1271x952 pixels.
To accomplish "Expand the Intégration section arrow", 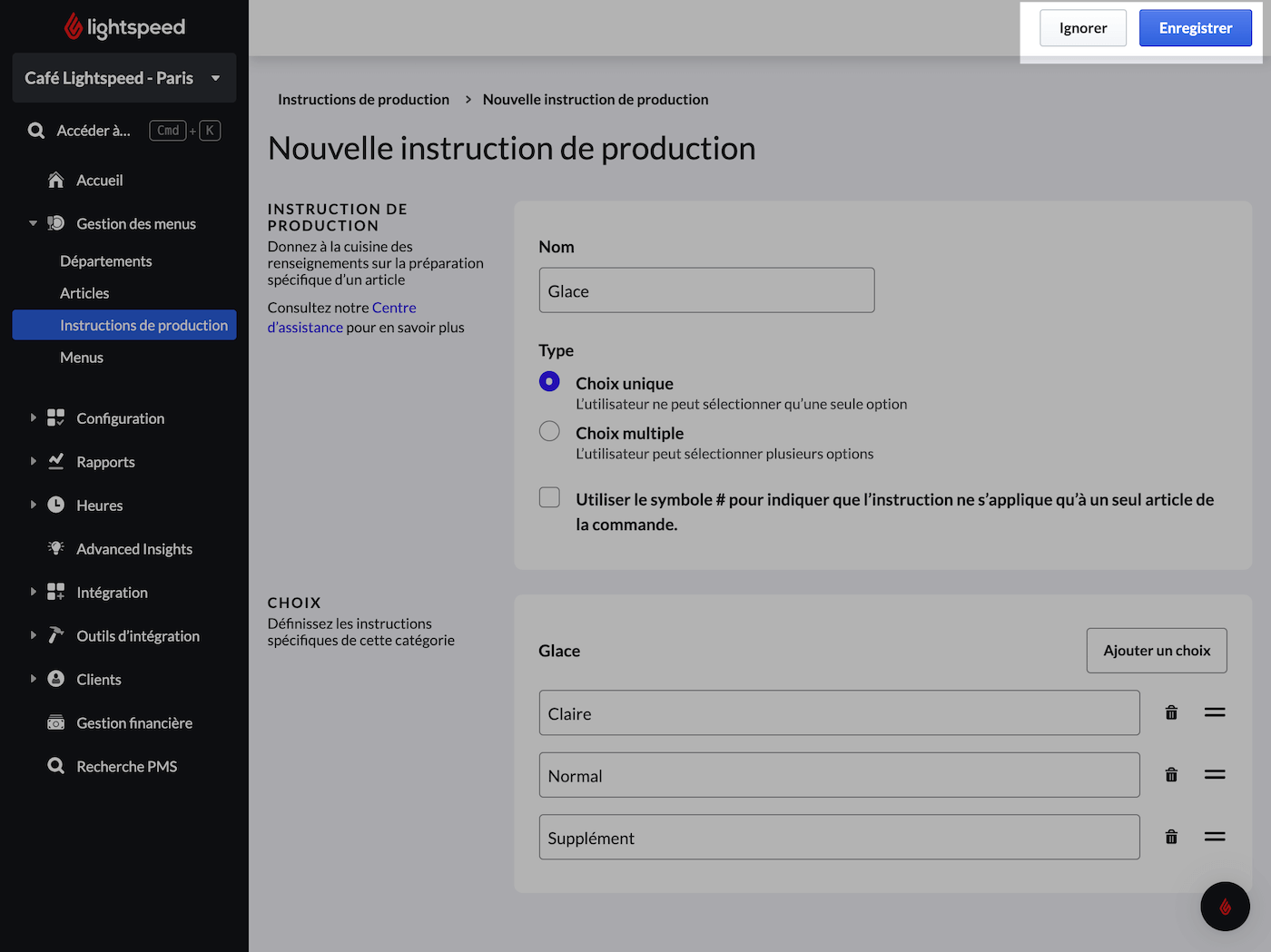I will 34,592.
